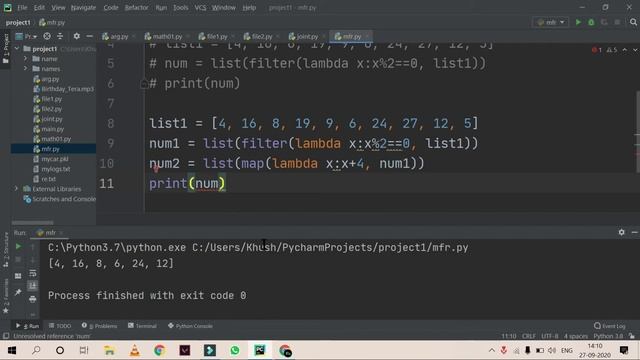Hide the run tool window

(x=634, y=232)
